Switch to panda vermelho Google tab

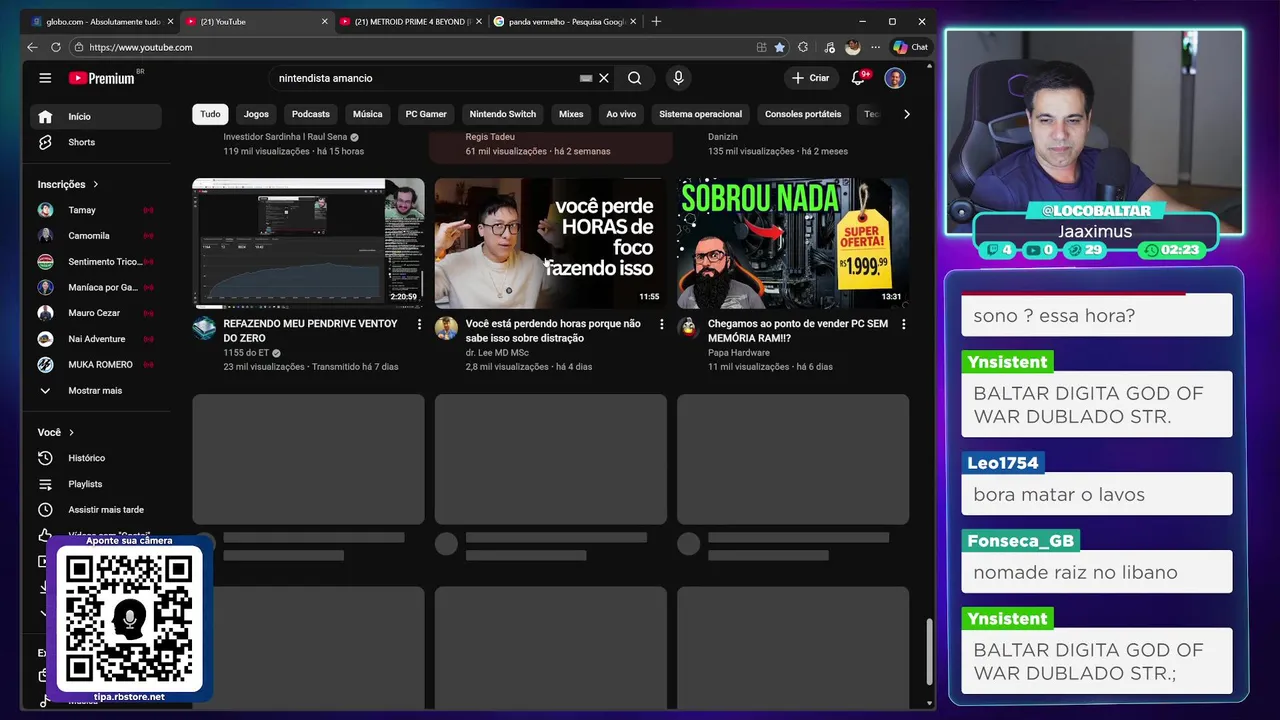(x=563, y=21)
